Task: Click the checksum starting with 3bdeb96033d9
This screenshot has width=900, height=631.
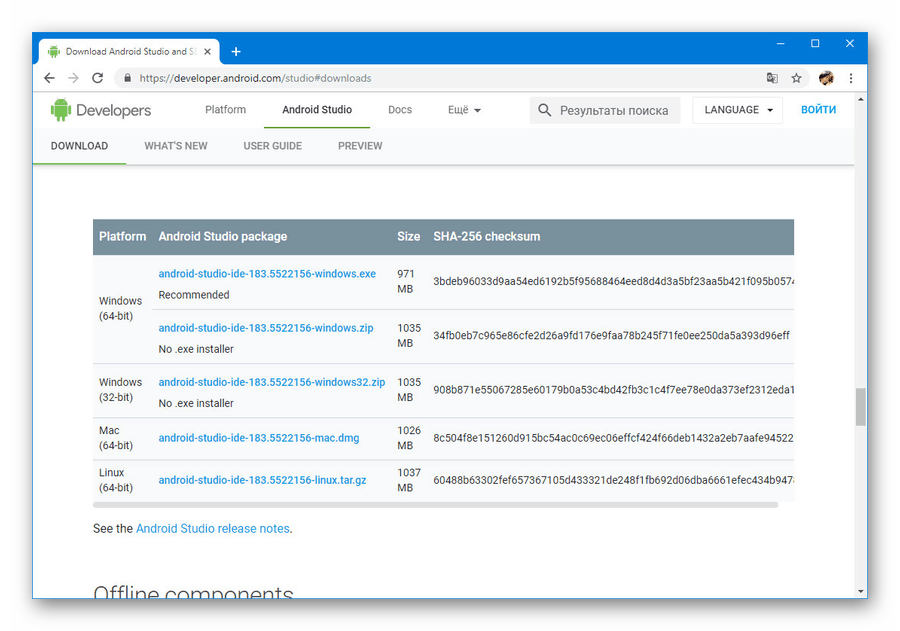Action: [614, 281]
